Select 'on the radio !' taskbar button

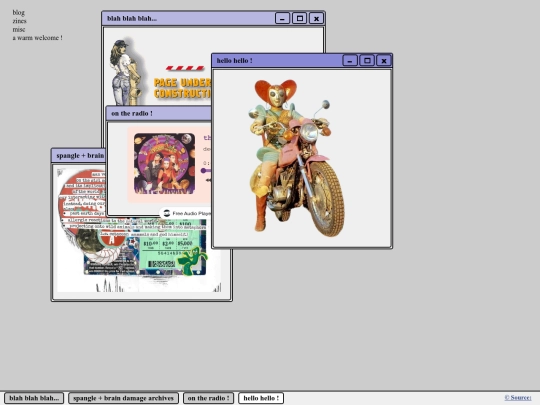(x=208, y=398)
